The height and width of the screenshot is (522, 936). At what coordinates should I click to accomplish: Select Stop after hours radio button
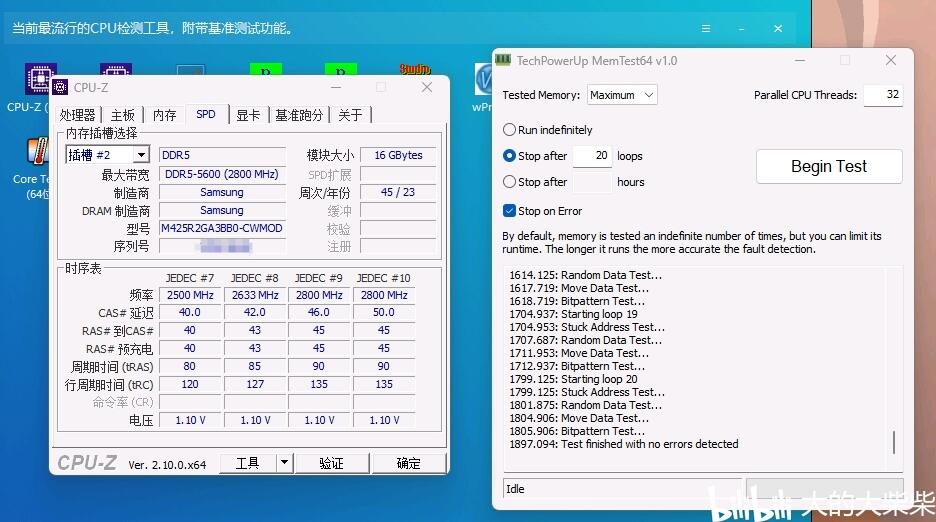[509, 182]
